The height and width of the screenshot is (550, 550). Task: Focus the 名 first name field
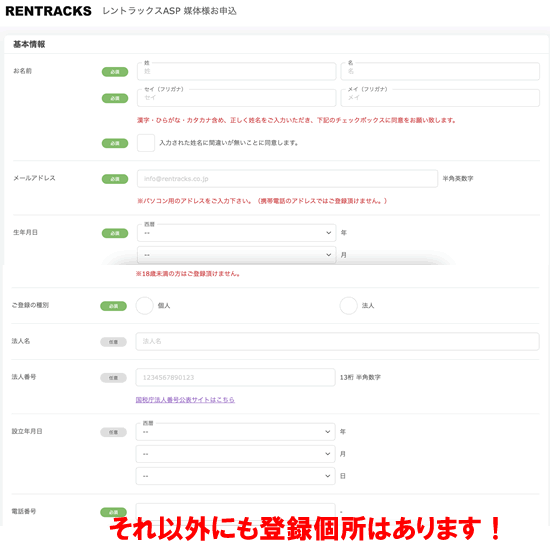pos(440,71)
